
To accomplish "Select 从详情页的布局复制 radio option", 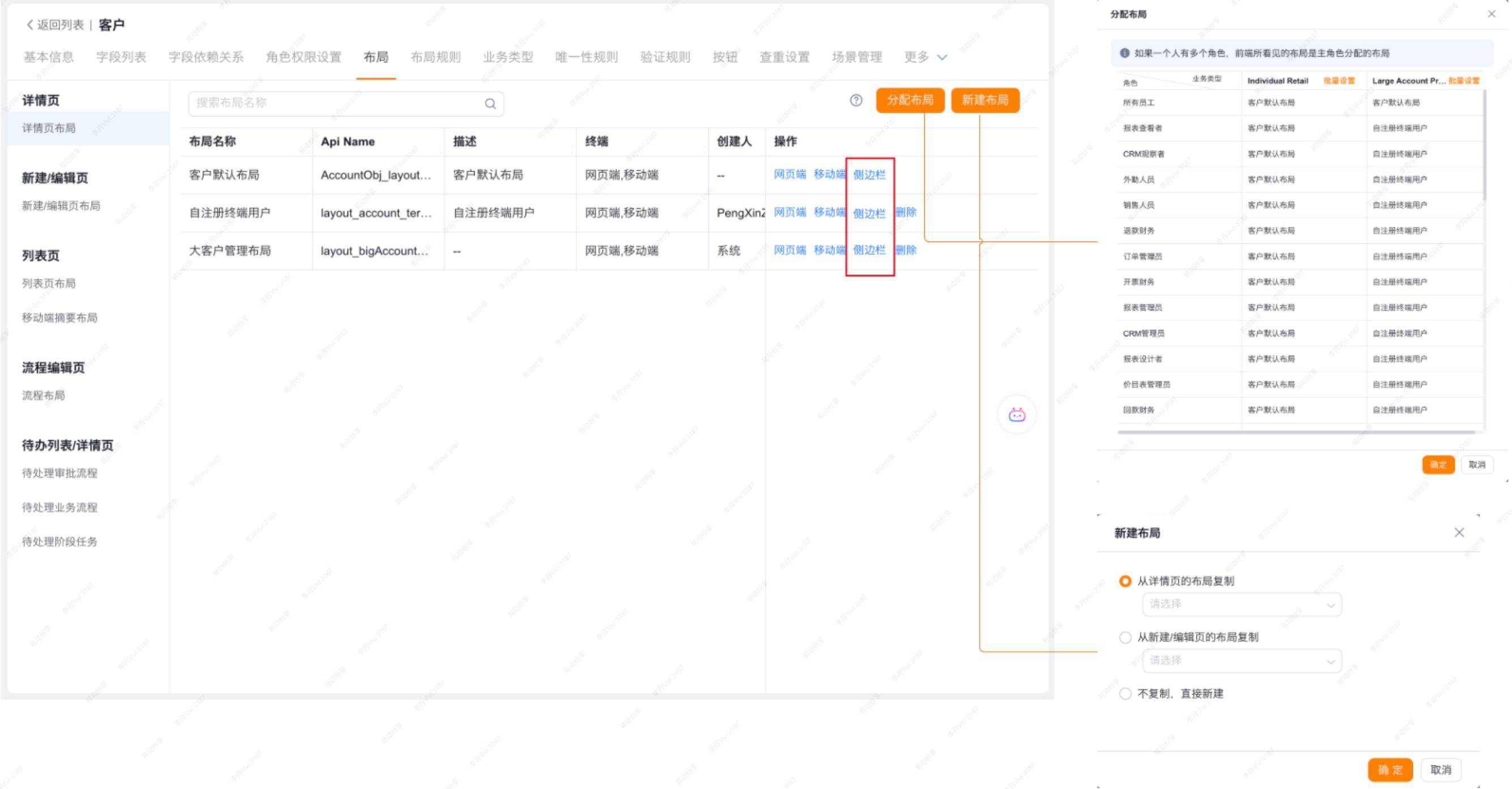I will click(x=1125, y=581).
